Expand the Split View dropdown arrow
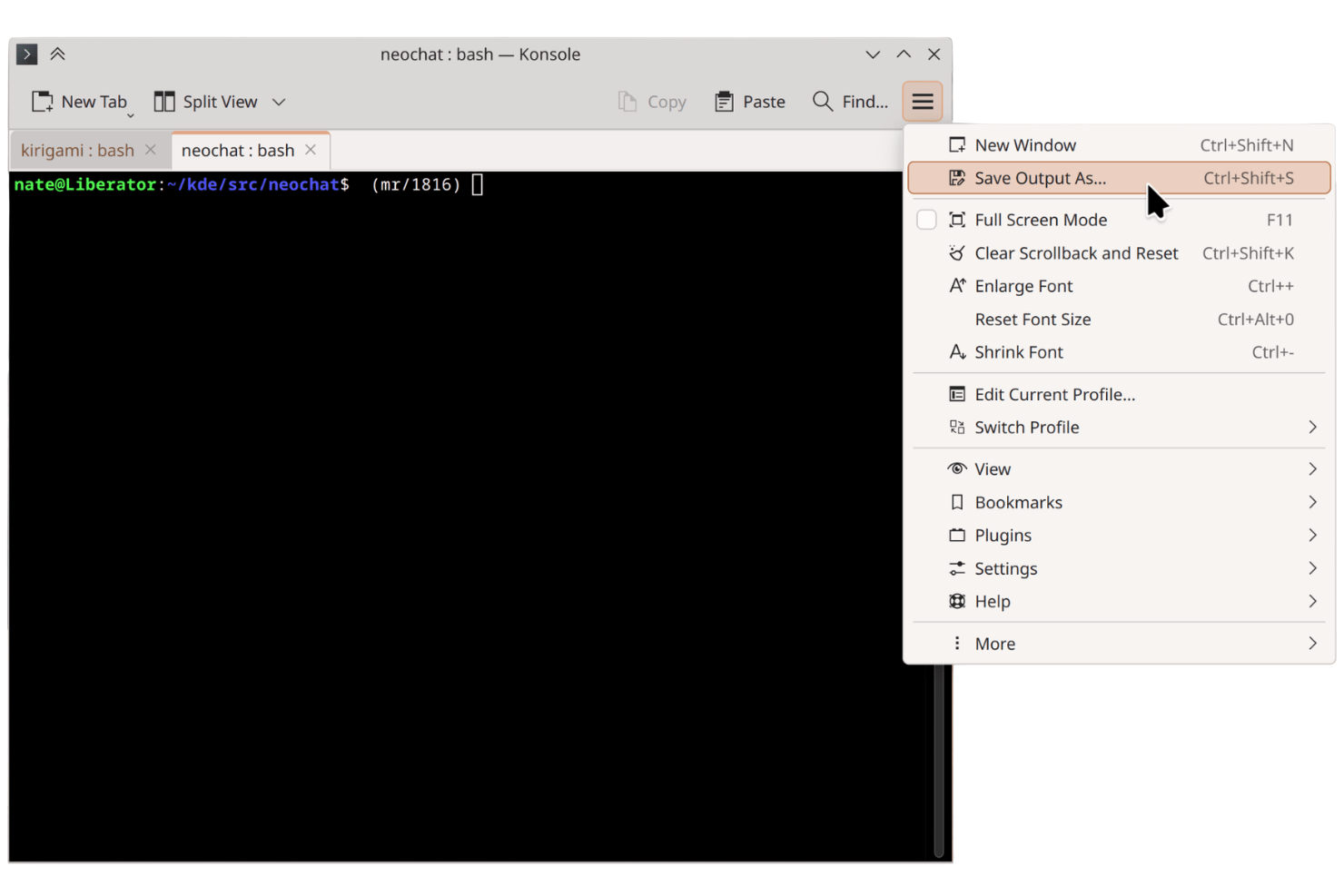Image resolution: width=1344 pixels, height=896 pixels. tap(279, 102)
